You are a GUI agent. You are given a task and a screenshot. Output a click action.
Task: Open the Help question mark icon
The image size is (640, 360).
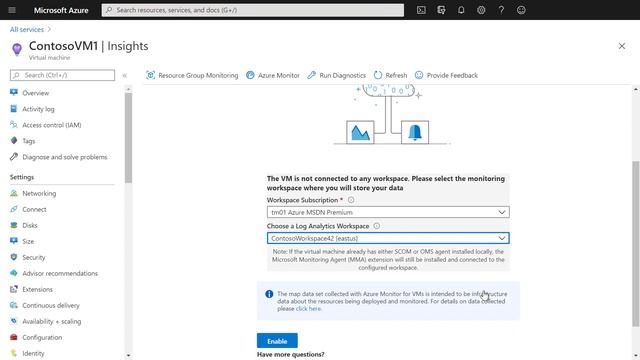pyautogui.click(x=501, y=10)
